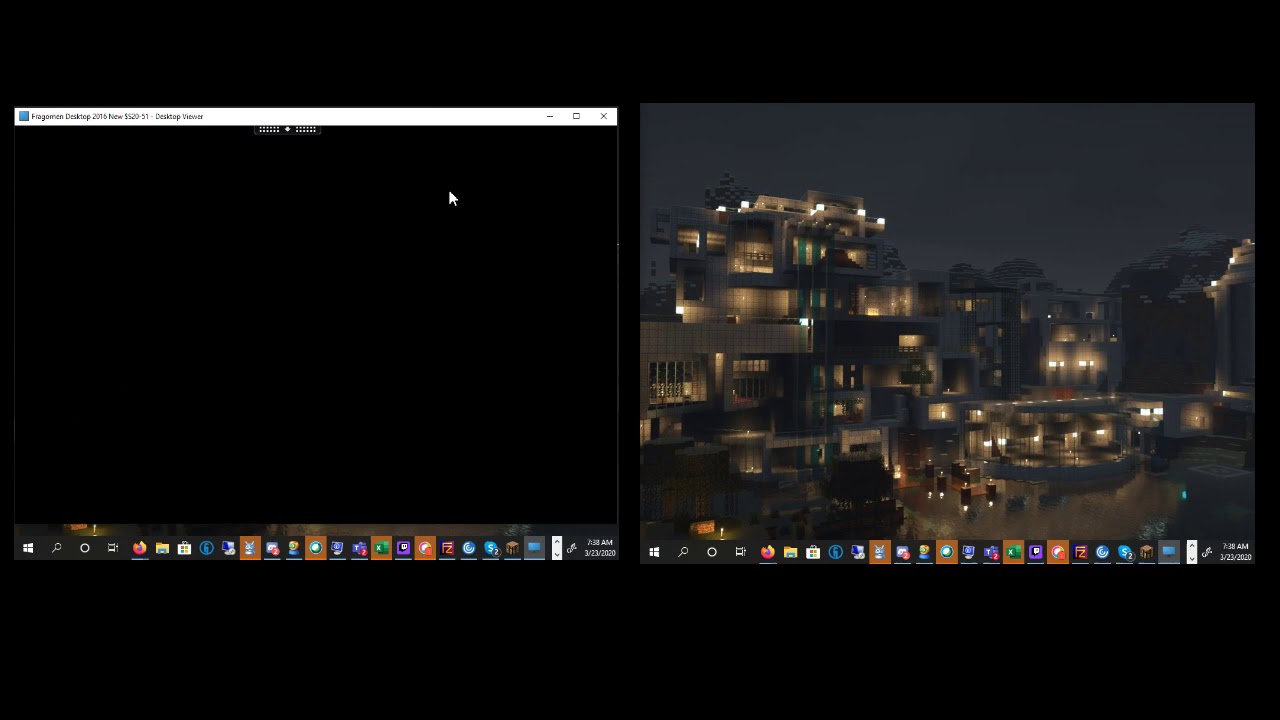Open Task View on right desktop taskbar
This screenshot has height=720, width=1280.
point(740,552)
